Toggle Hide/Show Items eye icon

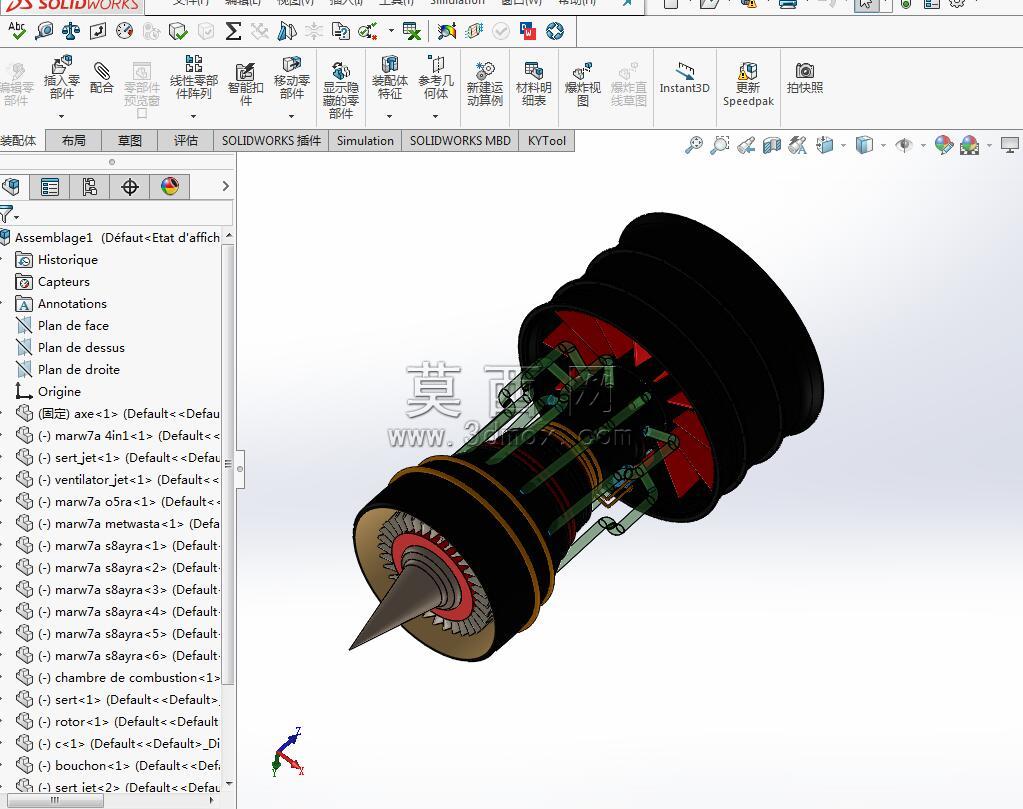click(904, 145)
